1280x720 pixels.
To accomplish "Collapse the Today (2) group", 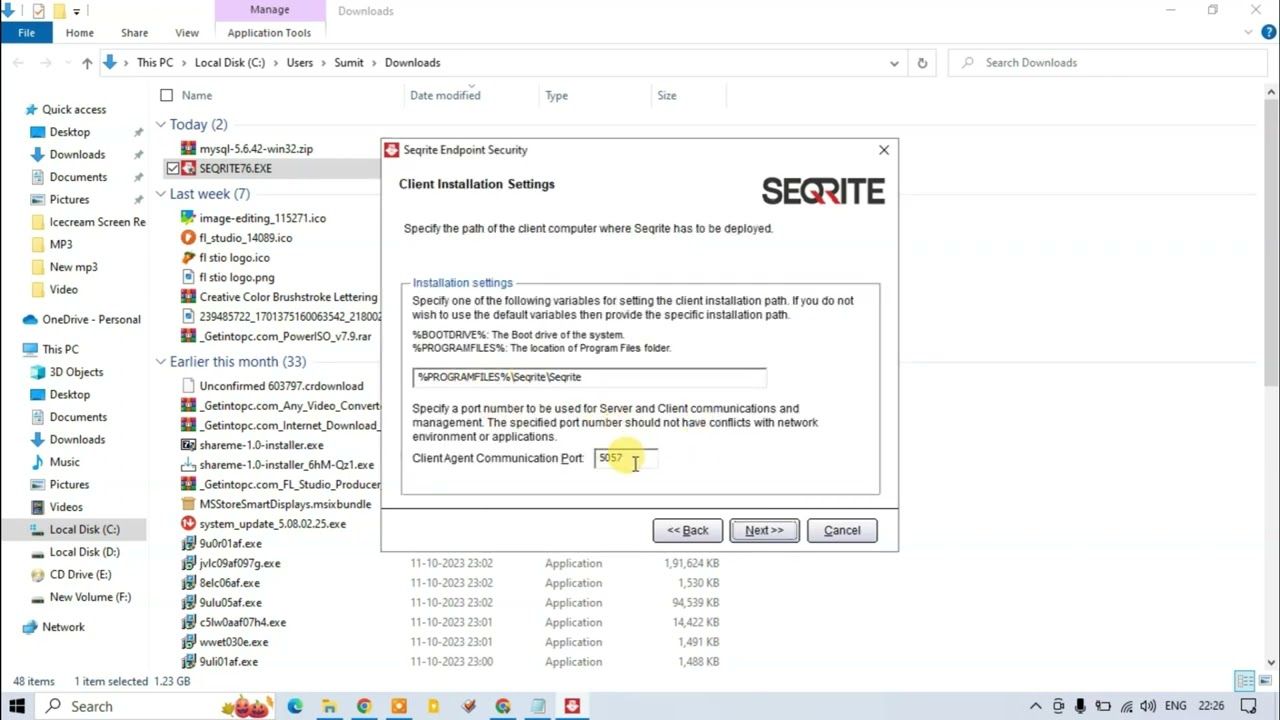I will pos(160,125).
